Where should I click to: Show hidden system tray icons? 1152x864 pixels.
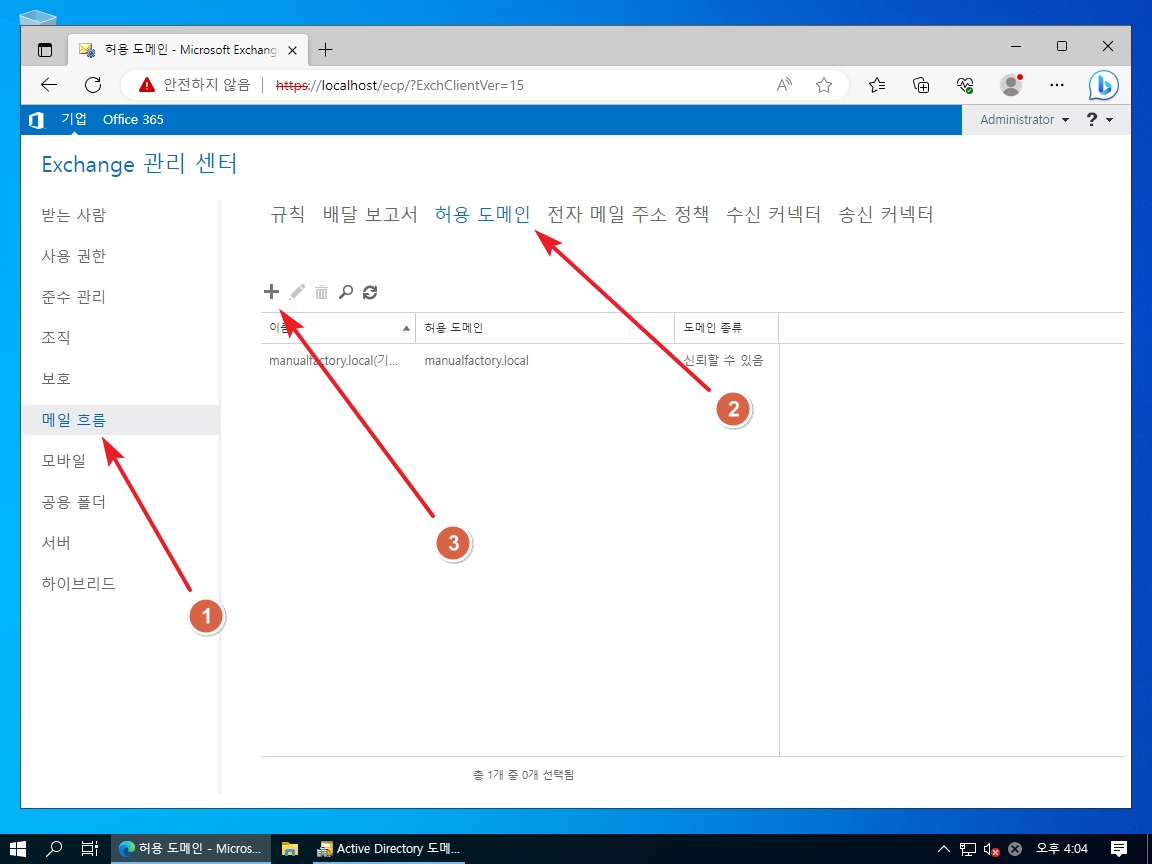944,849
